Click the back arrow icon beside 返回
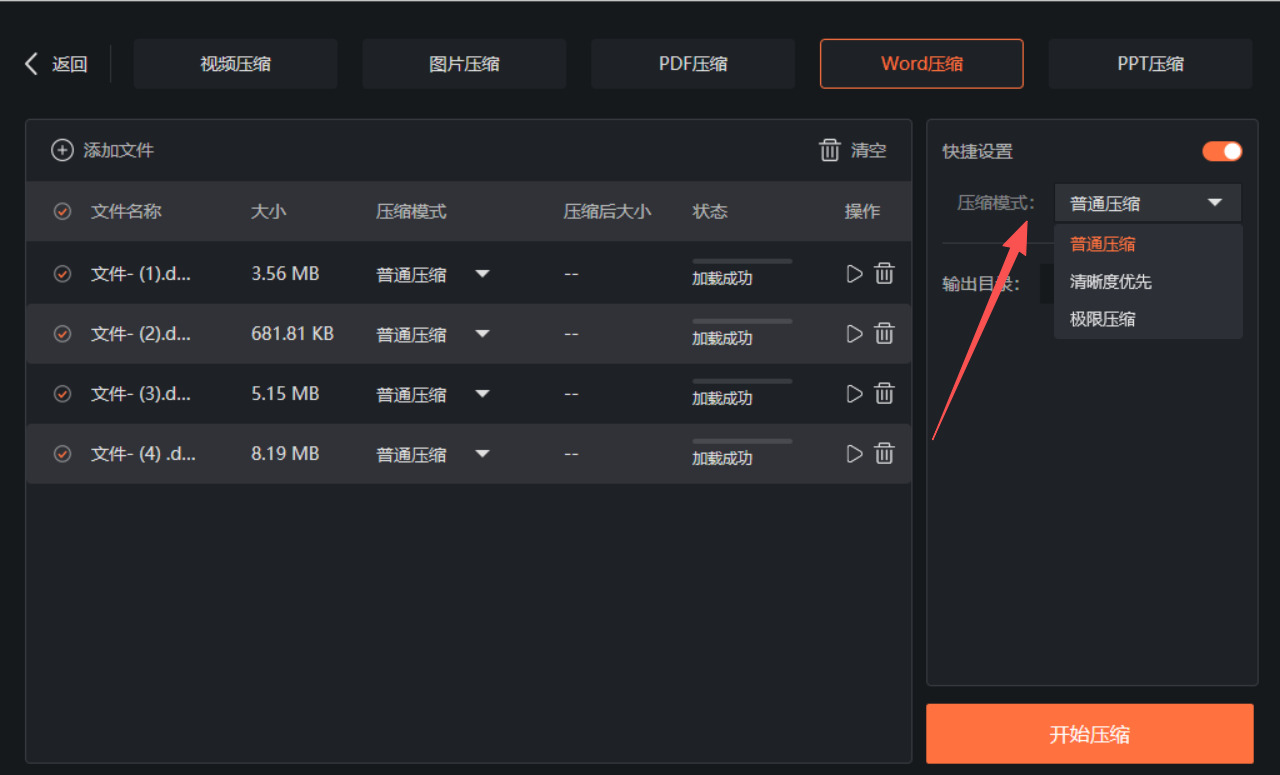The height and width of the screenshot is (775, 1280). click(31, 64)
